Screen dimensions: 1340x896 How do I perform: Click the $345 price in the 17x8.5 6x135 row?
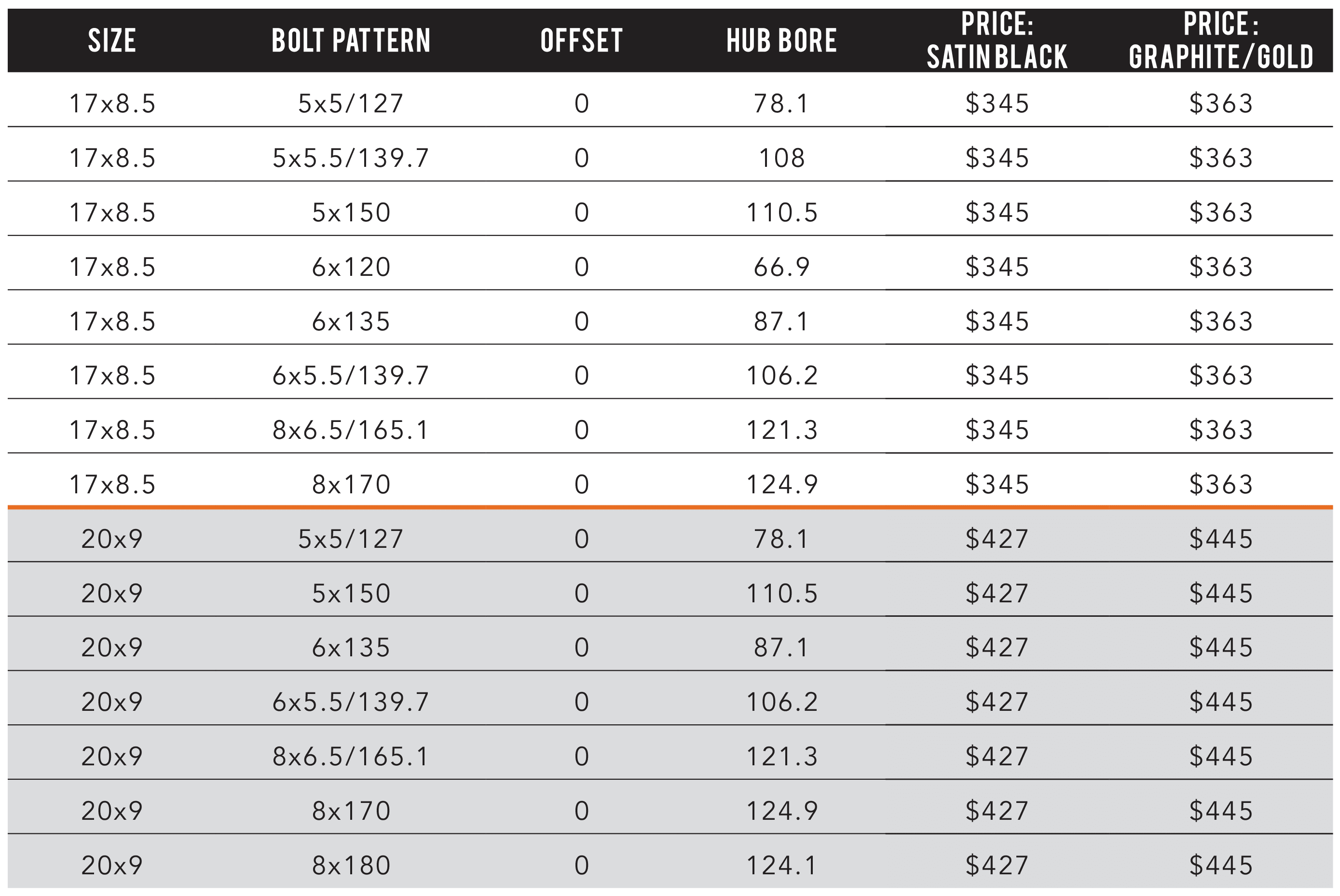(997, 322)
